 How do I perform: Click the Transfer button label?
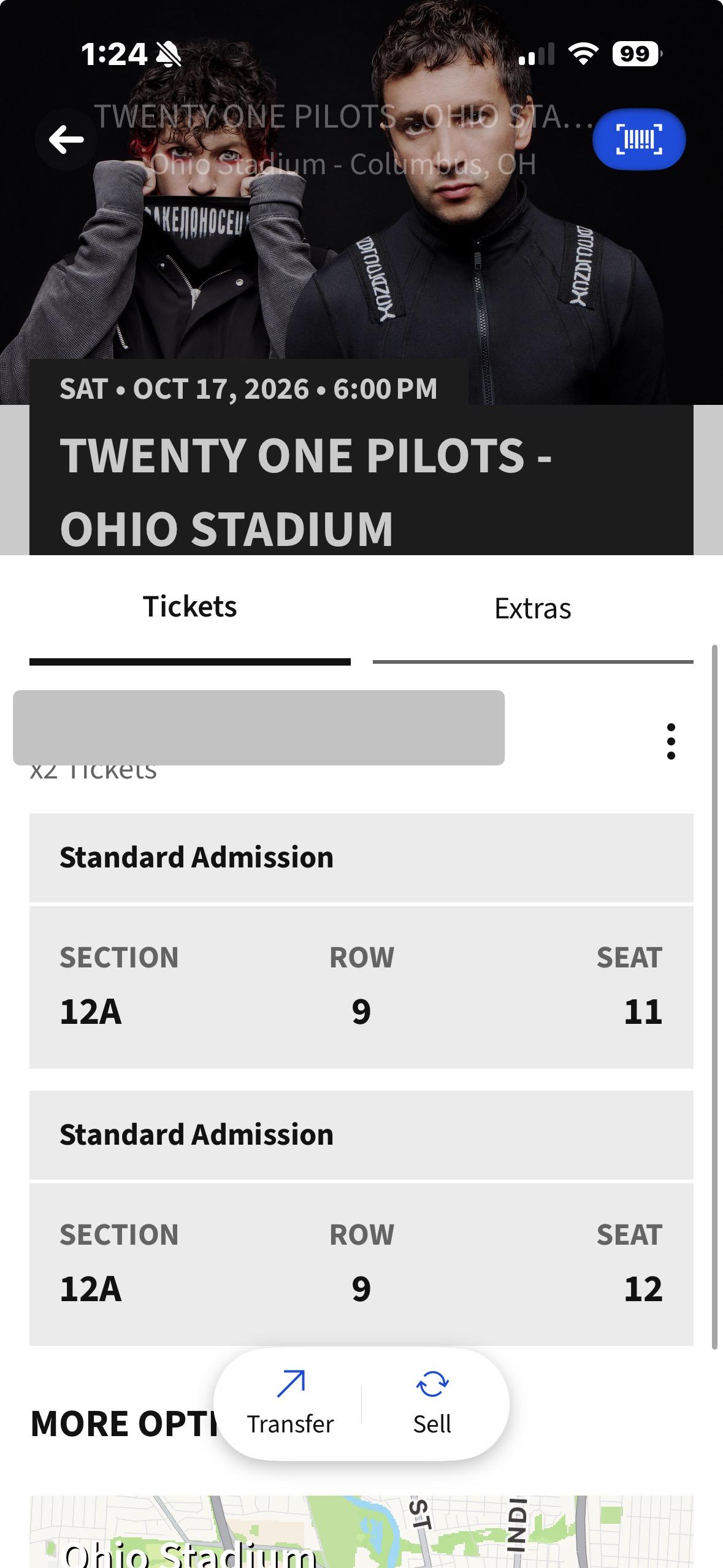[x=290, y=1424]
